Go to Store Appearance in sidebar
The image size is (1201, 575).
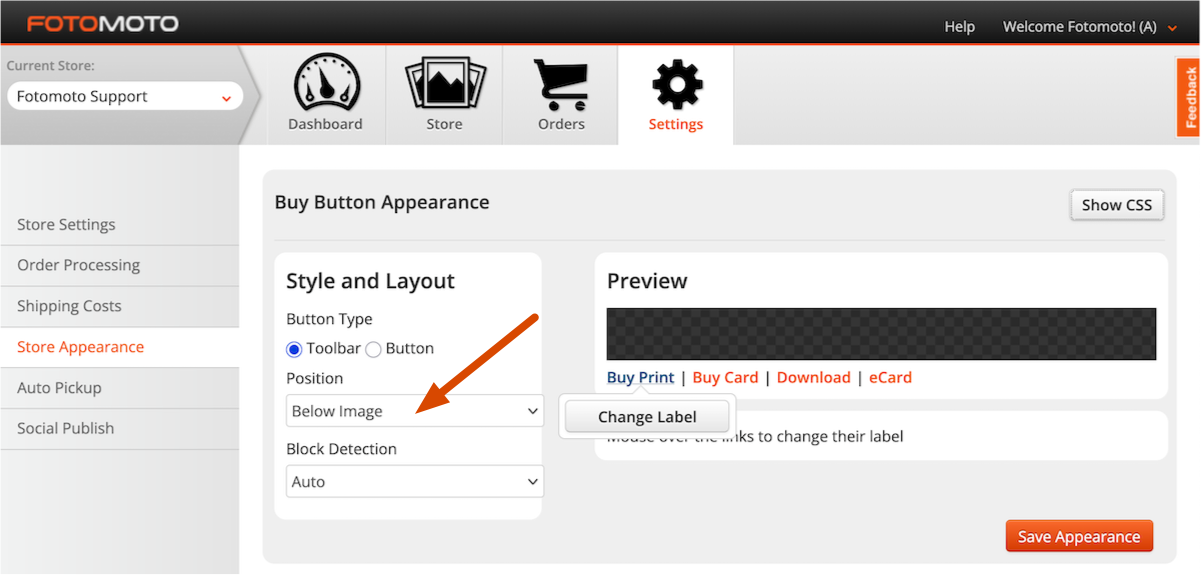point(80,347)
